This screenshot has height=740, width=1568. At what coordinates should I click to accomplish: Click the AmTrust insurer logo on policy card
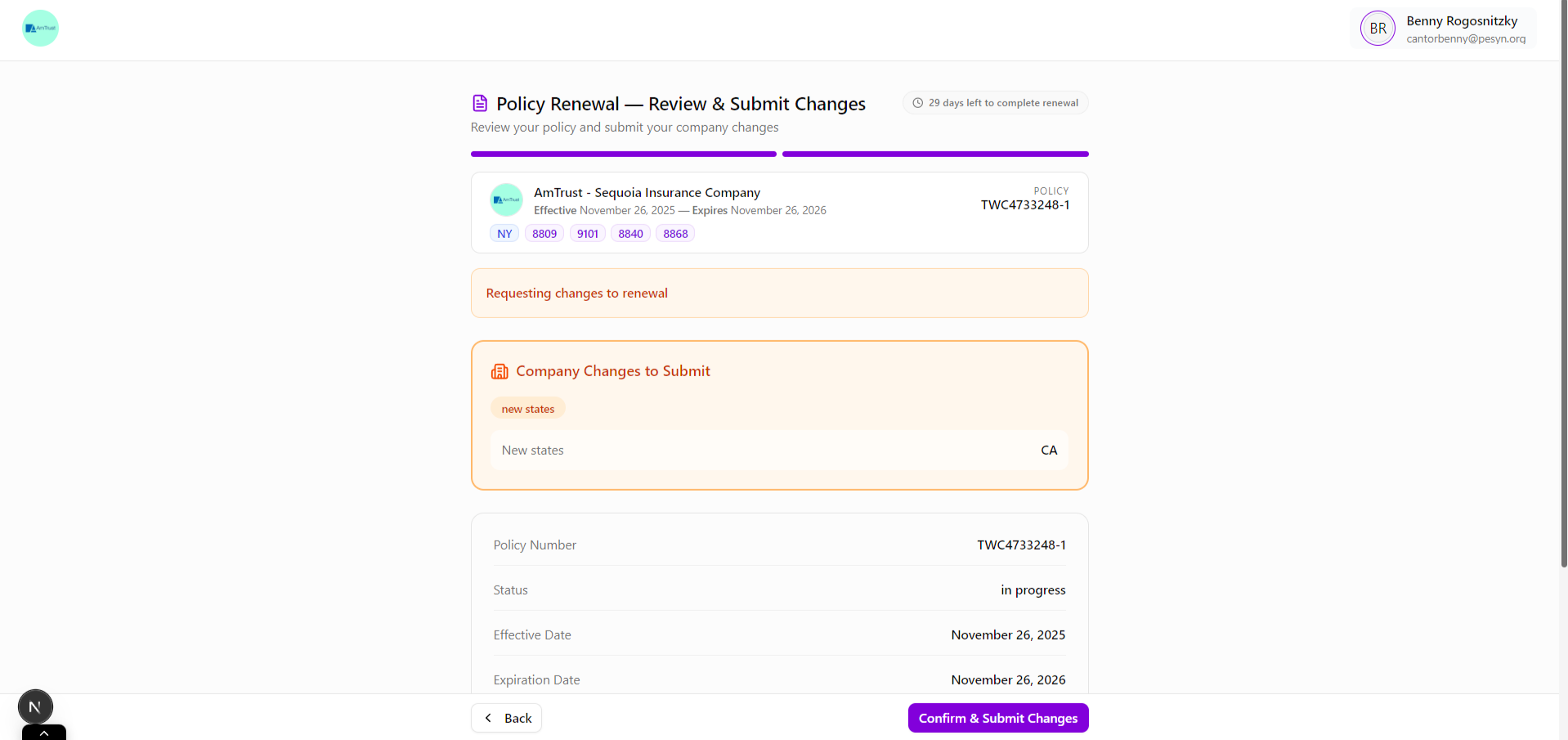tap(506, 199)
